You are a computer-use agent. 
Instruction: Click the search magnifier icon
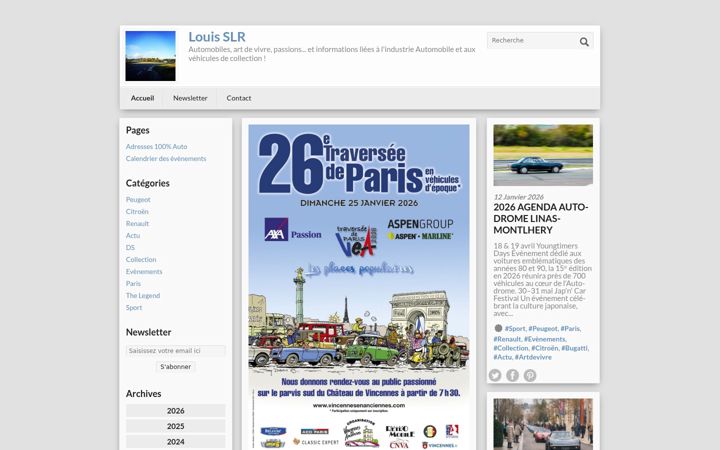pos(584,41)
